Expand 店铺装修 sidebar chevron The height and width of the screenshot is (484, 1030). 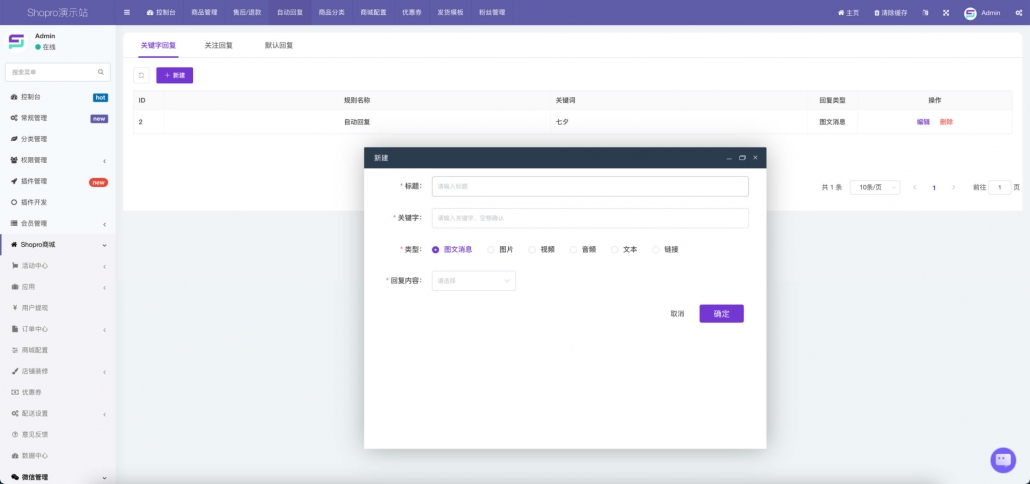click(x=104, y=372)
